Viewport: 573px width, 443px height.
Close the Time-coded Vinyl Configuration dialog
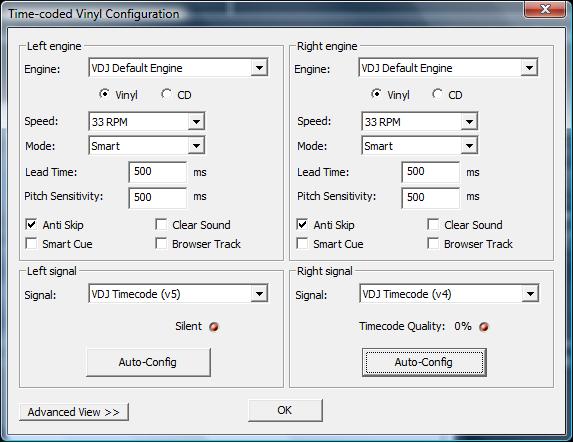[545, 9]
